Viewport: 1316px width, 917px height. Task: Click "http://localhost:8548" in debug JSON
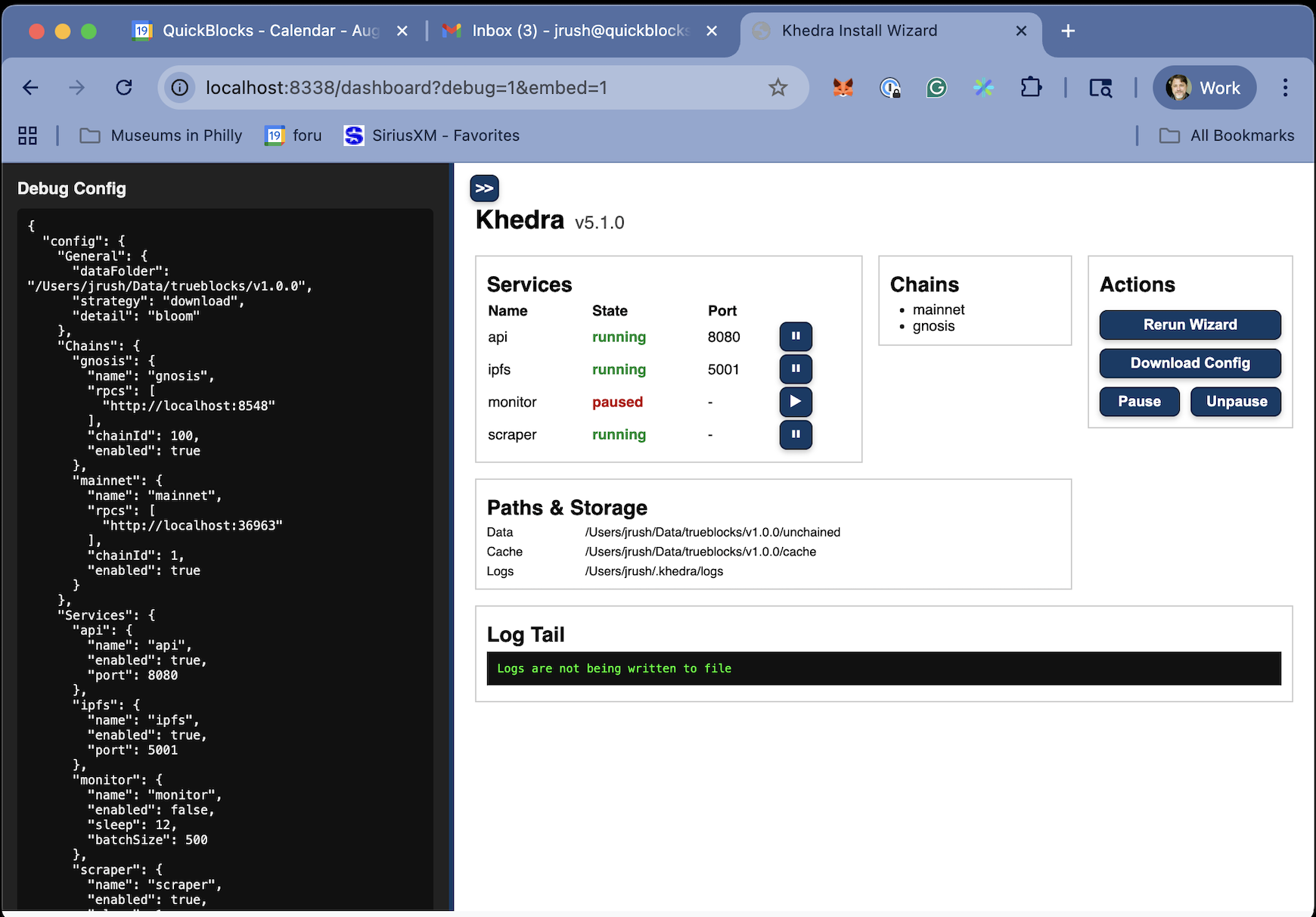pos(189,406)
